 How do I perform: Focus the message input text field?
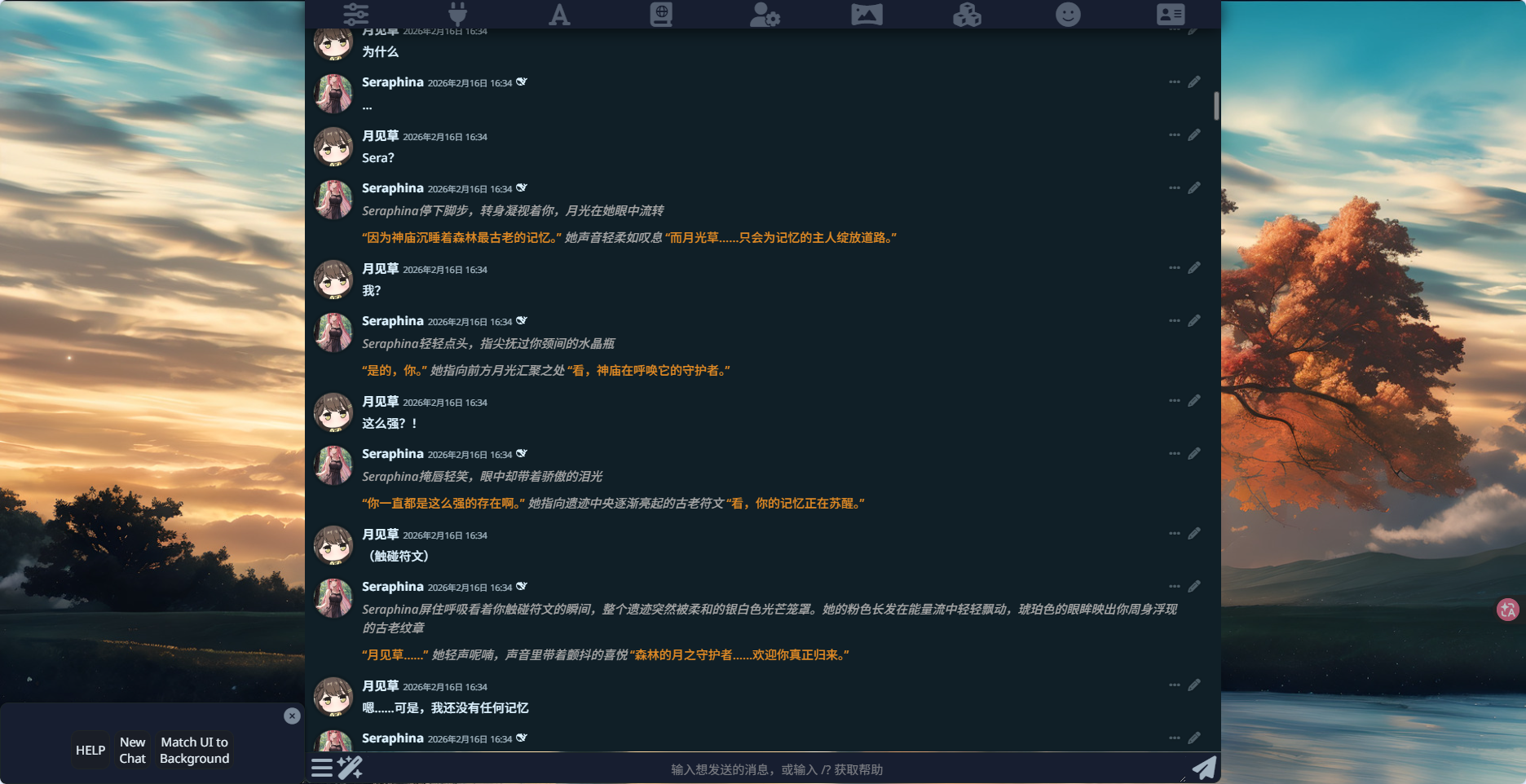click(x=774, y=769)
